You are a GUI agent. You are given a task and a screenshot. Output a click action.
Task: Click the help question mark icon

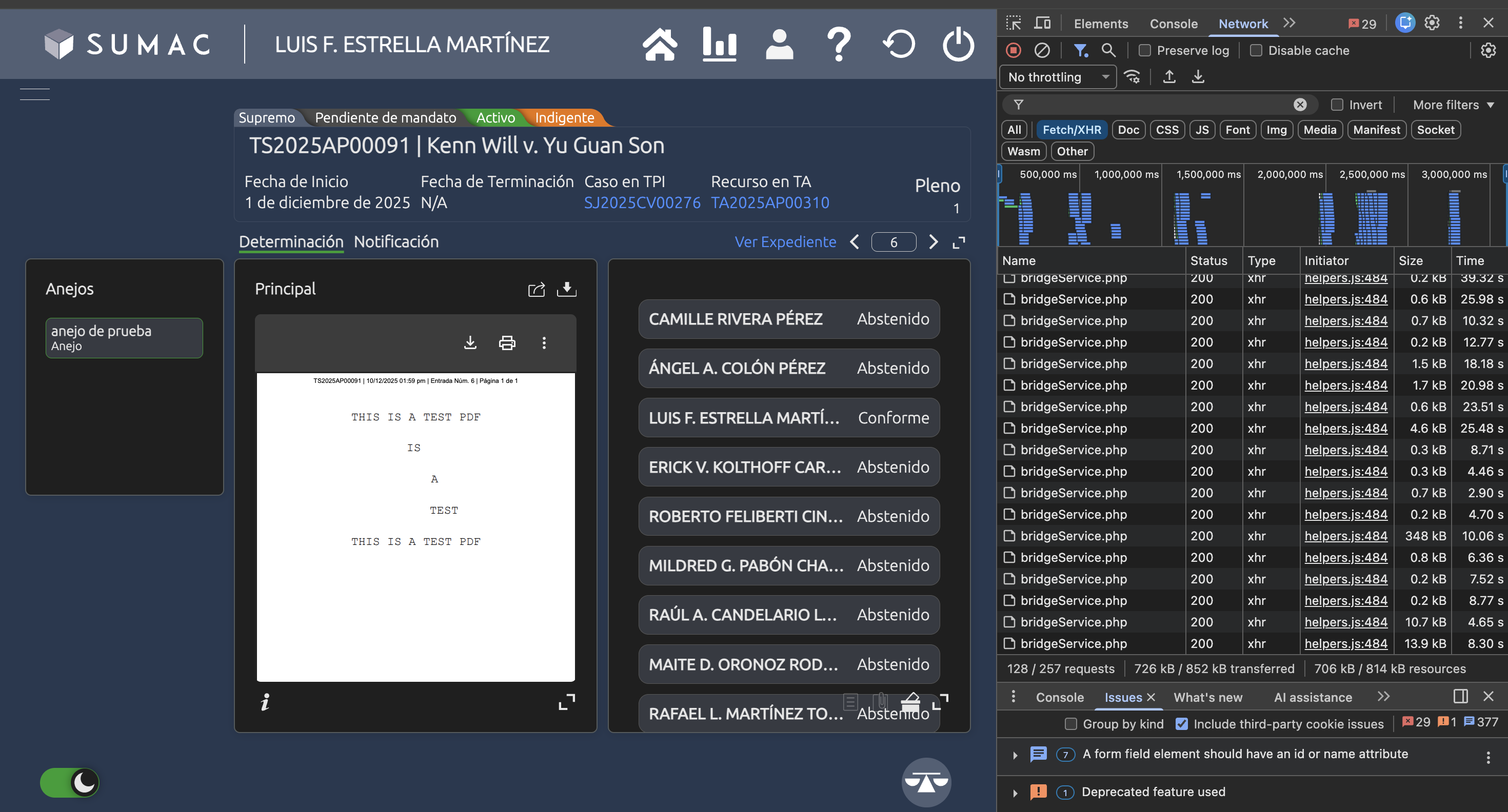838,45
